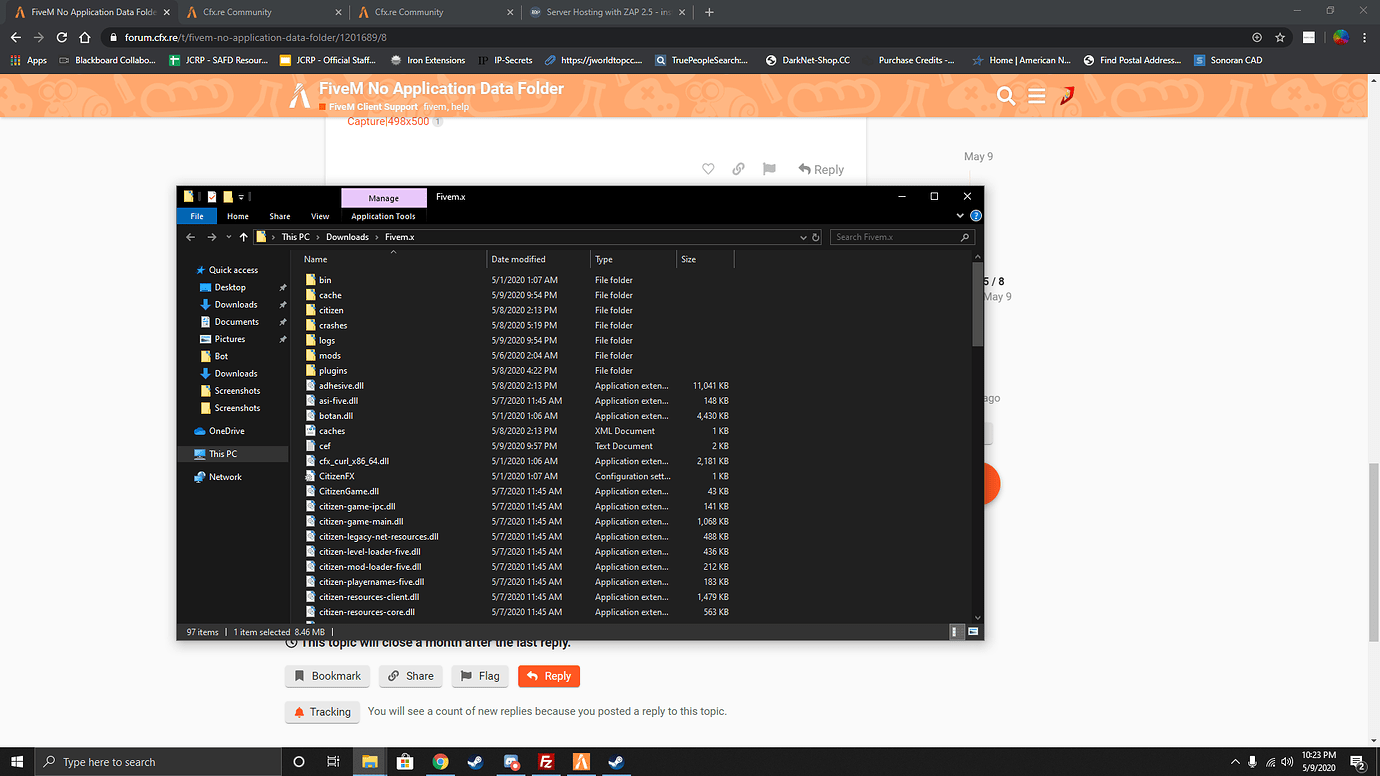Switch to the View ribbon tab

pos(320,215)
